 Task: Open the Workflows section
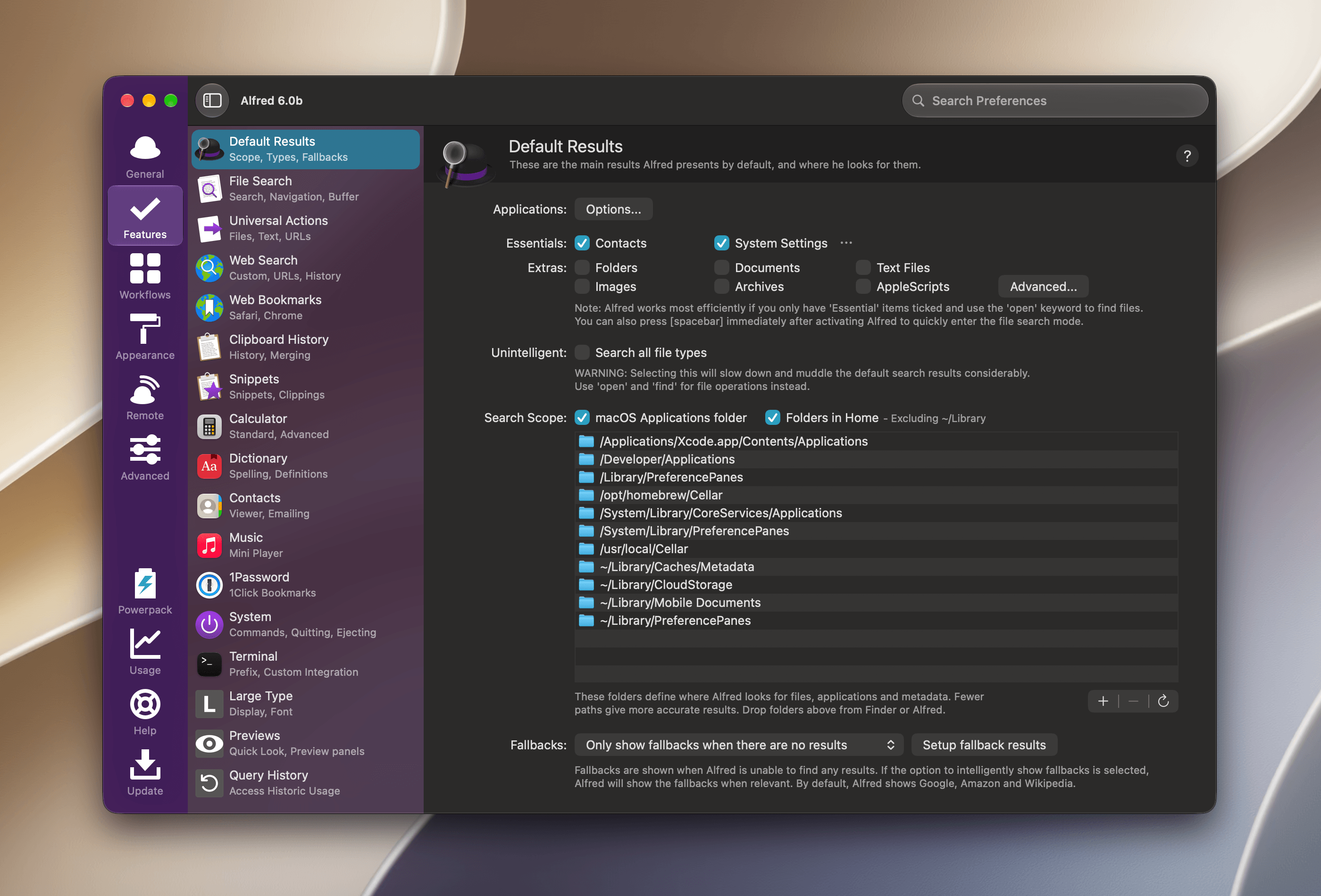[x=145, y=277]
